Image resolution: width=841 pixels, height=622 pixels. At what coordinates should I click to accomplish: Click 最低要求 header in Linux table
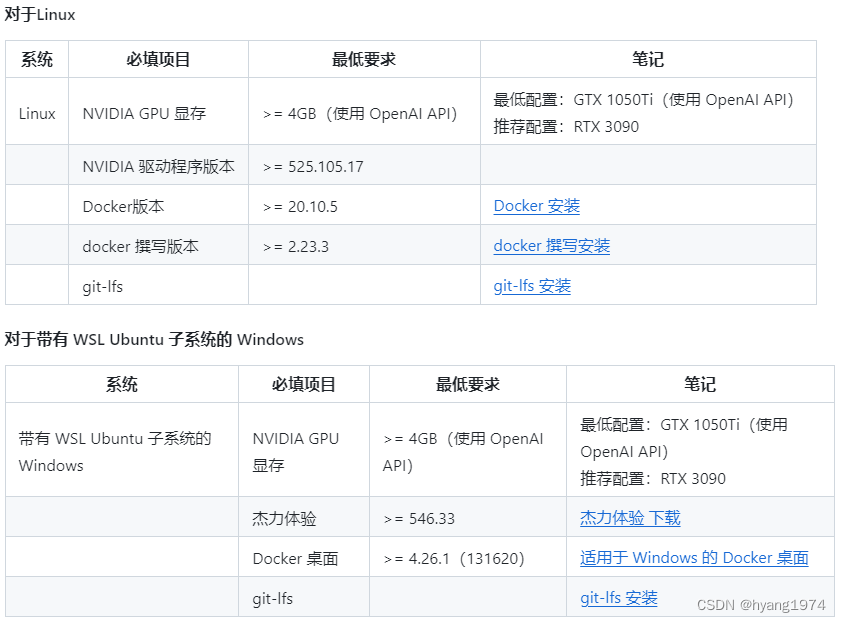tap(364, 59)
